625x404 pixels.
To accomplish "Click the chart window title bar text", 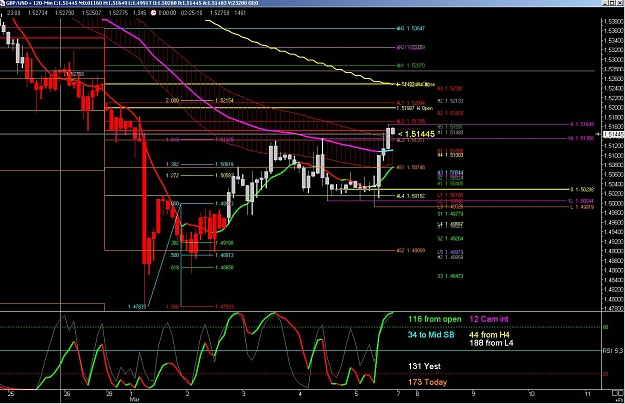I will 132,3.
